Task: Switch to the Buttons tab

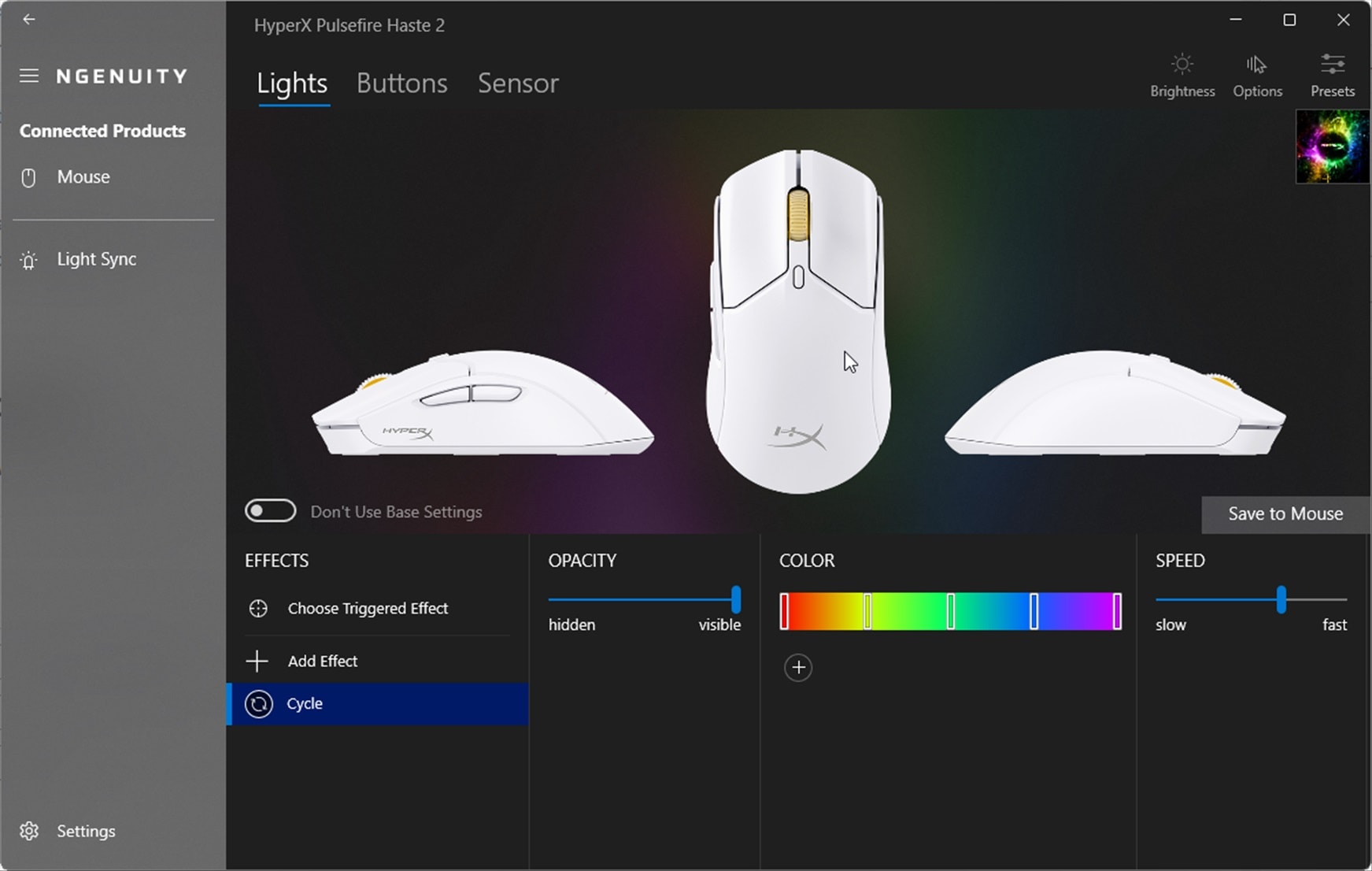Action: pos(401,83)
